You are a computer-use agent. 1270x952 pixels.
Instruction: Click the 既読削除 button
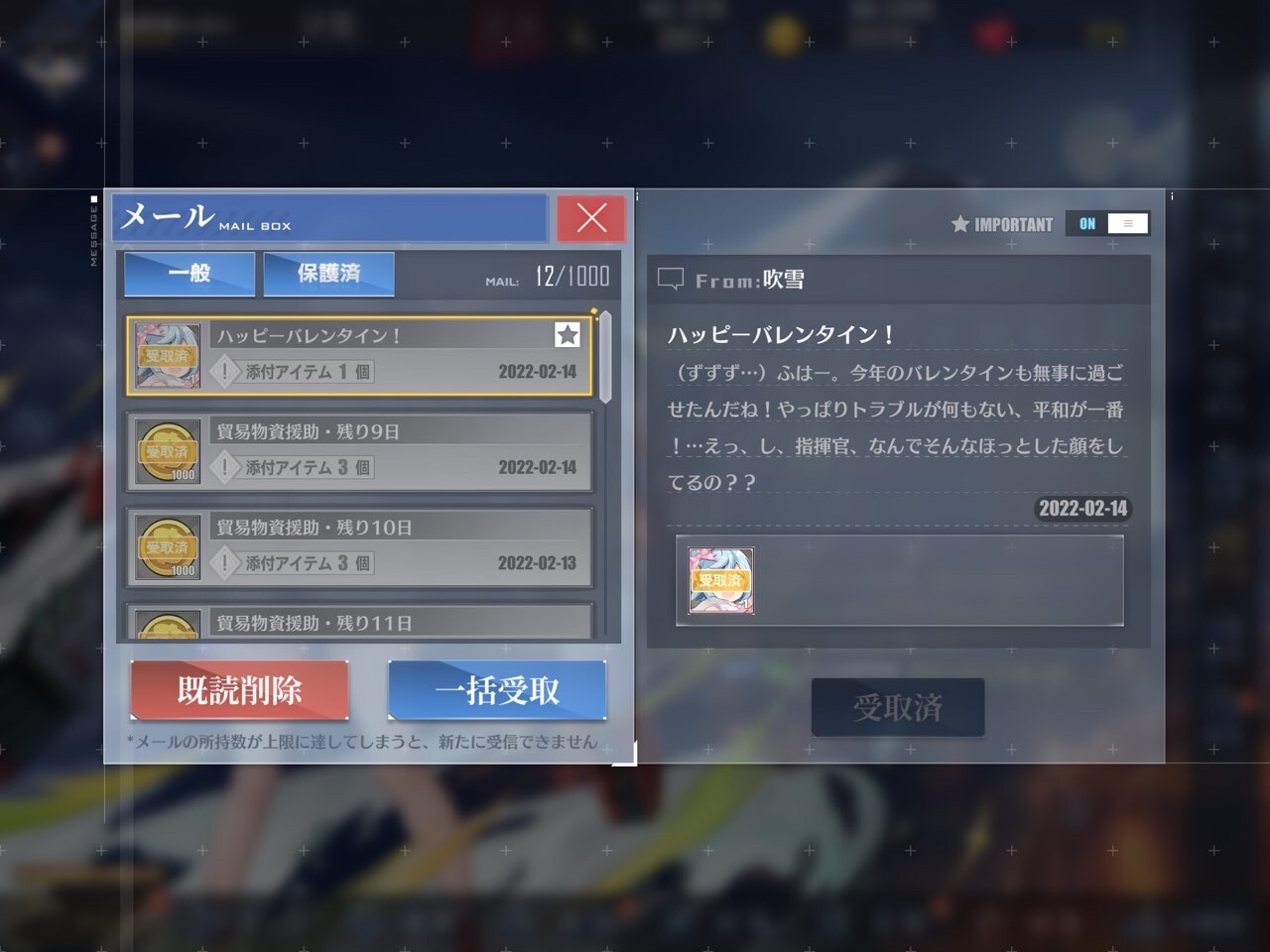pyautogui.click(x=239, y=690)
